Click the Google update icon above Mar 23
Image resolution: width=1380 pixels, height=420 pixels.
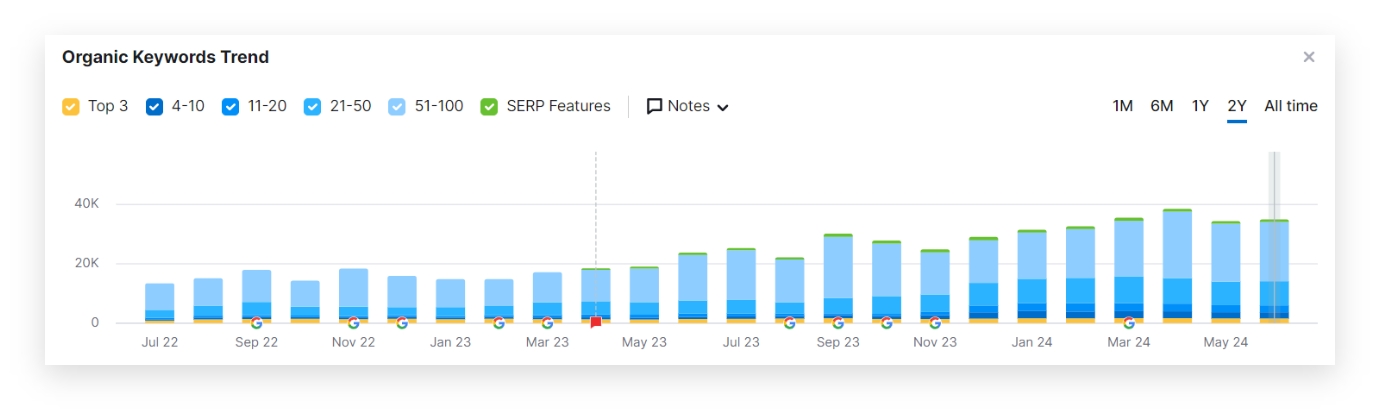tap(547, 323)
